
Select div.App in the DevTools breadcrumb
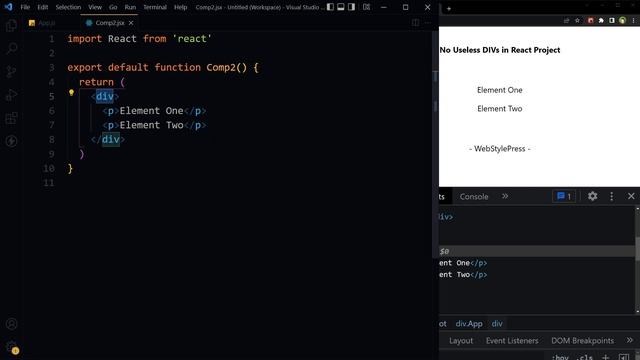469,324
